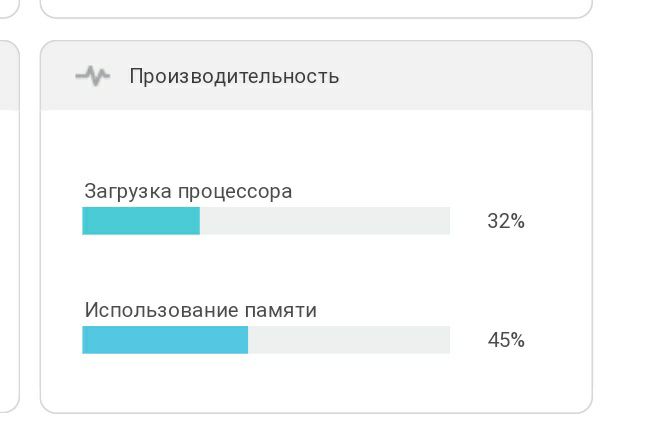This screenshot has height=433, width=668.
Task: Click the right end of the blue memory fill
Action: pos(244,340)
